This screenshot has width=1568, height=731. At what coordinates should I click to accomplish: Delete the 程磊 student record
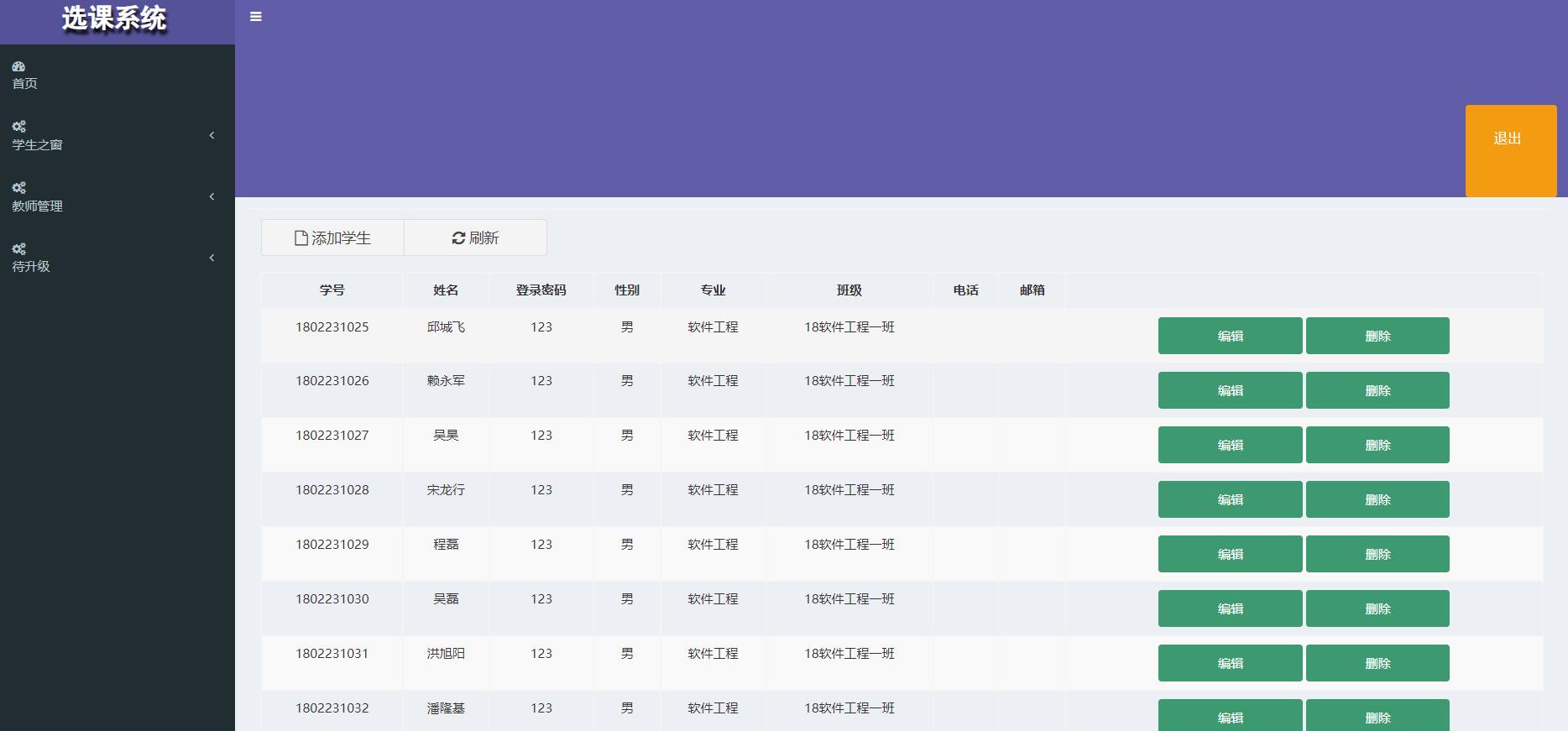point(1377,554)
